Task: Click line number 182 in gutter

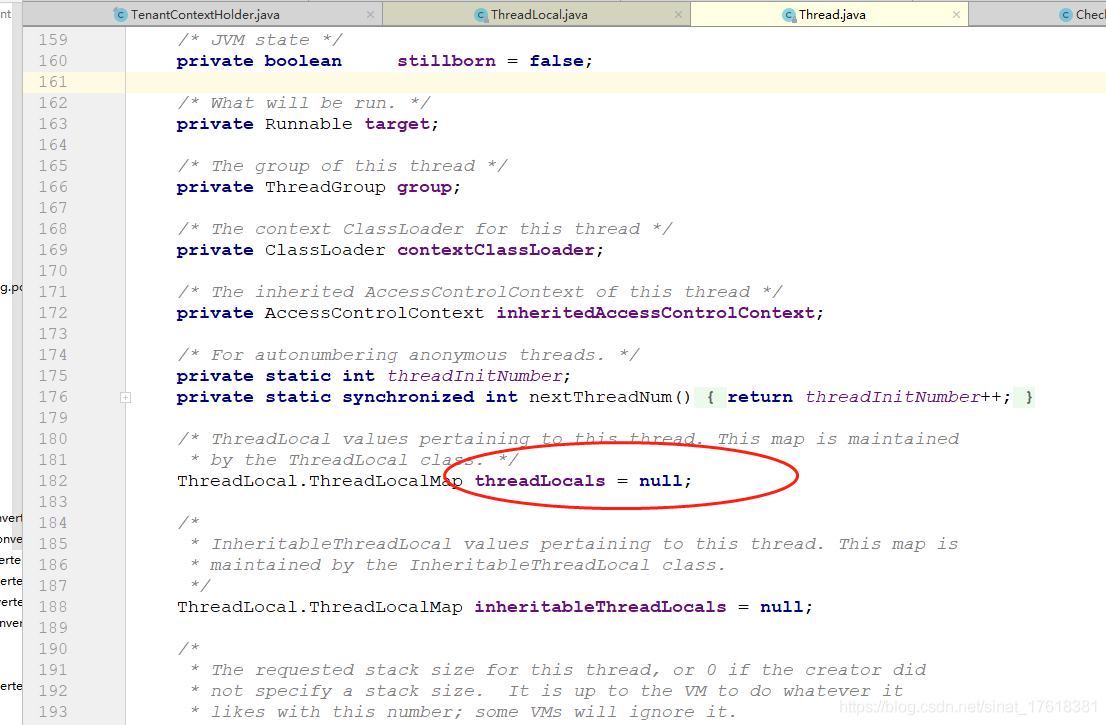Action: [53, 481]
